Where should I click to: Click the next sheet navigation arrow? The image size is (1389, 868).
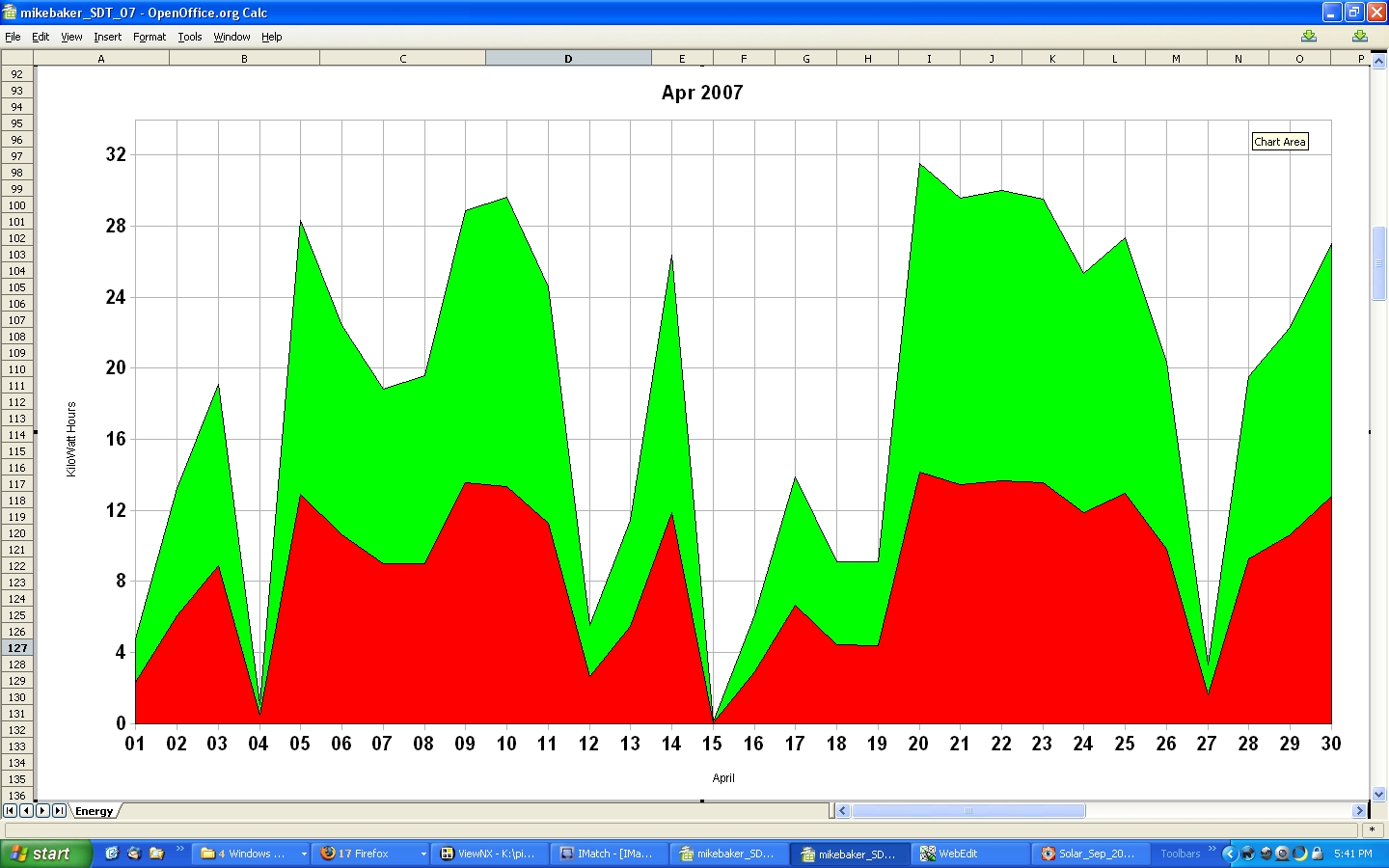click(42, 811)
